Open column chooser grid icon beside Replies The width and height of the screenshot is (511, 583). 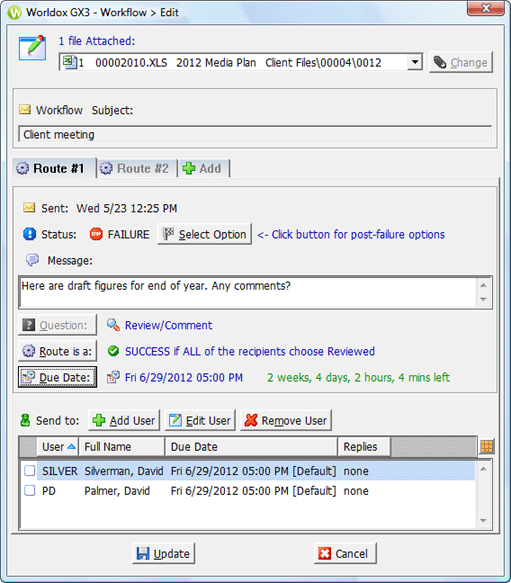coord(487,446)
